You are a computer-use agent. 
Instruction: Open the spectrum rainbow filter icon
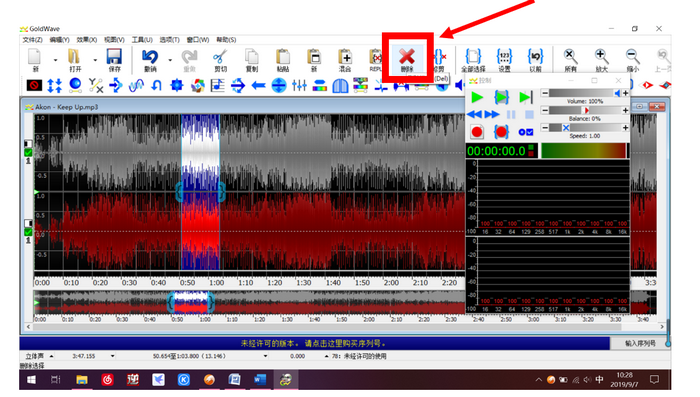coord(320,85)
